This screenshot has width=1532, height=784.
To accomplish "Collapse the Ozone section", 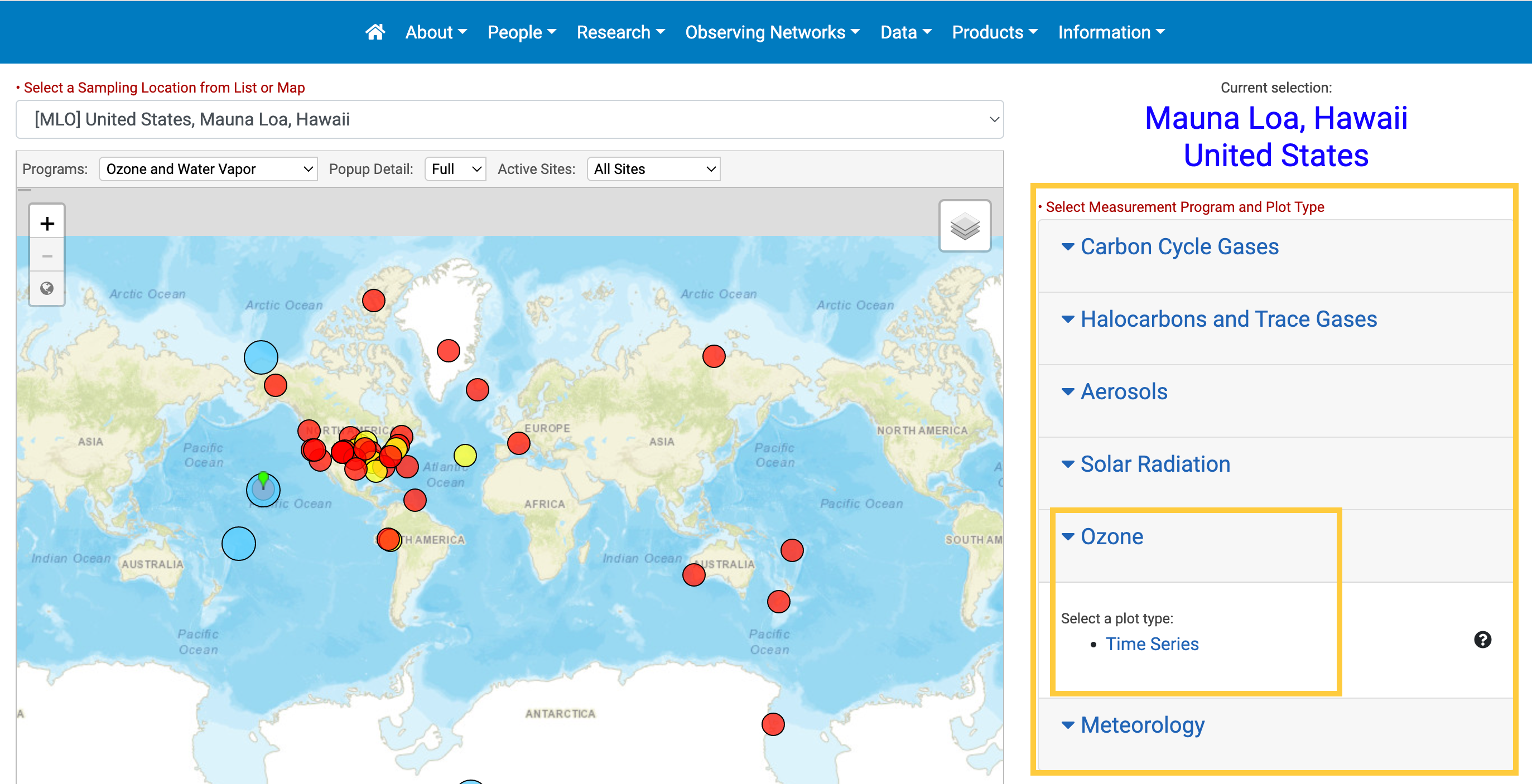I will (x=1111, y=537).
